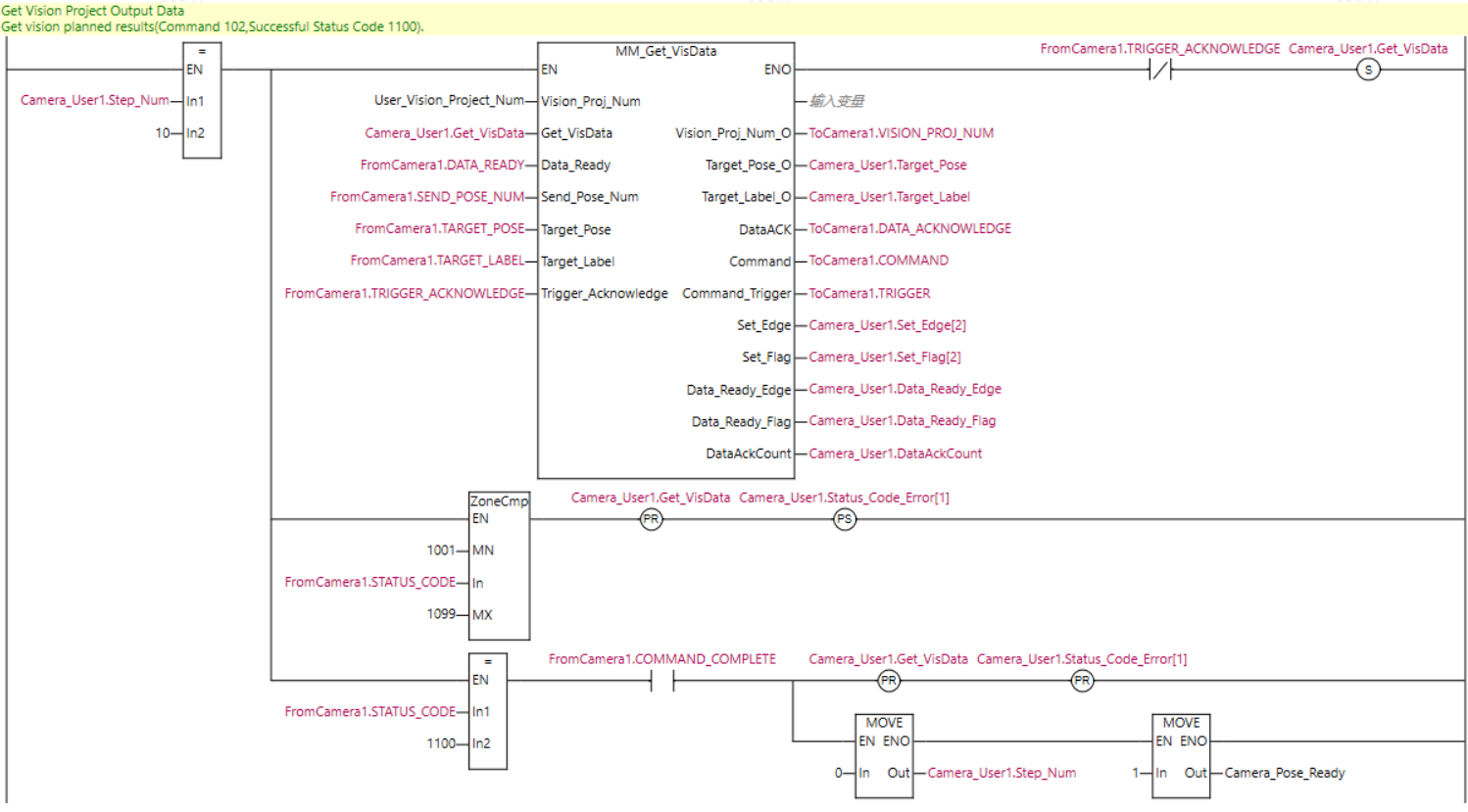Click the PR reset coil for Get_VisData

point(651,519)
